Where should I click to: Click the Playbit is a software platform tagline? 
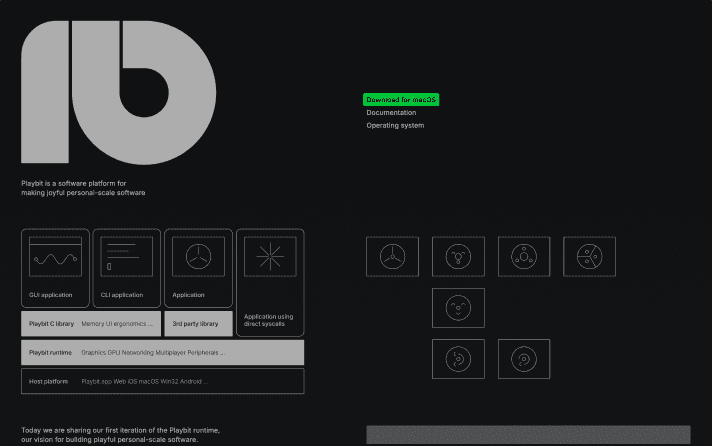click(x=83, y=188)
